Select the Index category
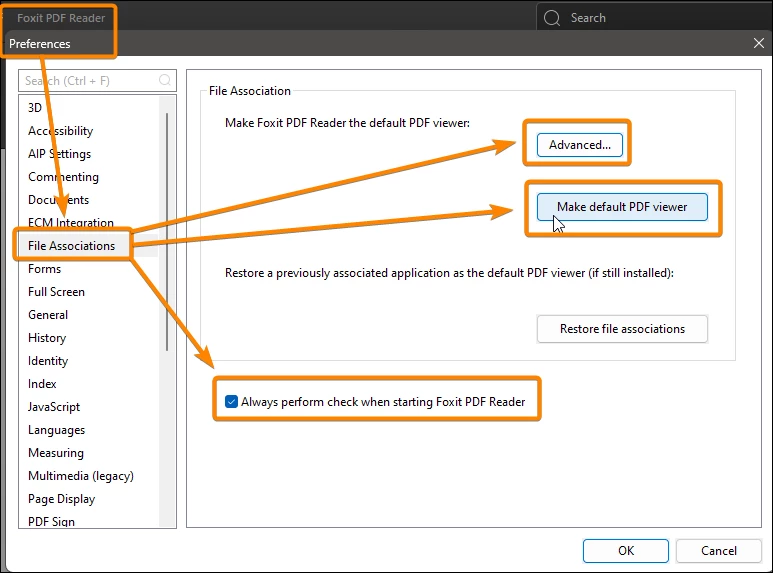The image size is (773, 573). click(42, 384)
